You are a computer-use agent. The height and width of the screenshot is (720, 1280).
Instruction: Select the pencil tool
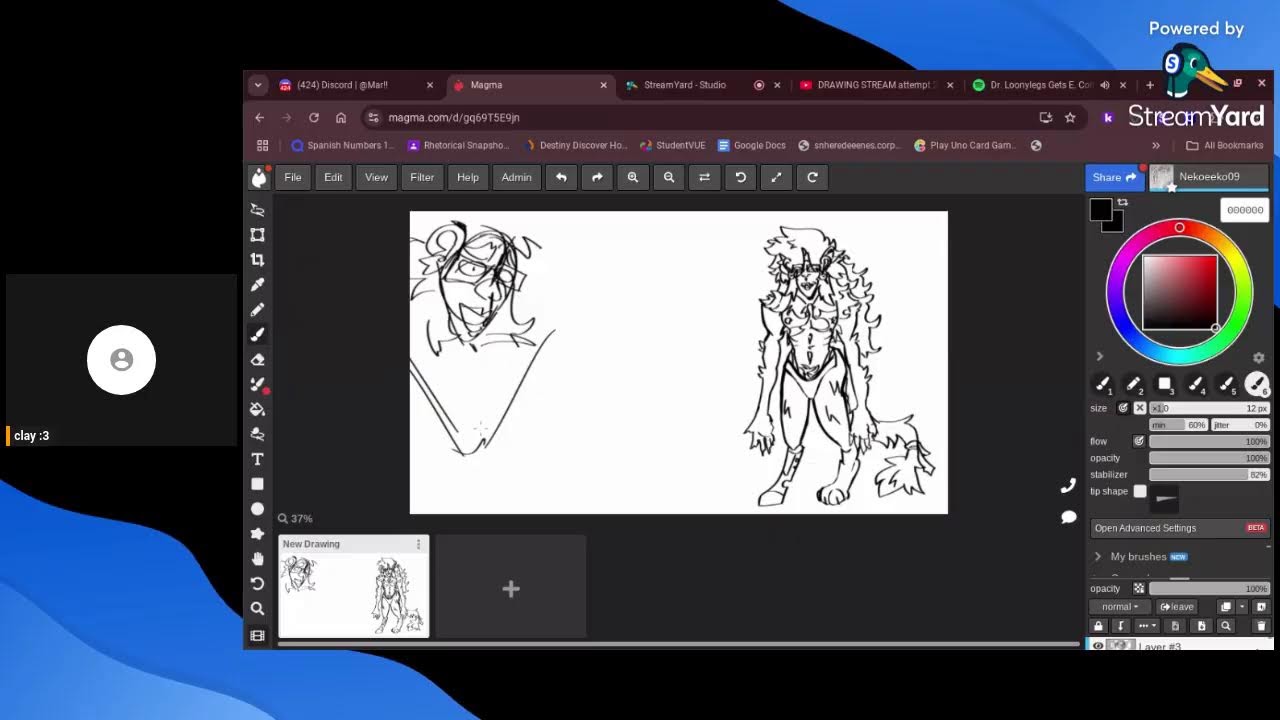click(257, 310)
